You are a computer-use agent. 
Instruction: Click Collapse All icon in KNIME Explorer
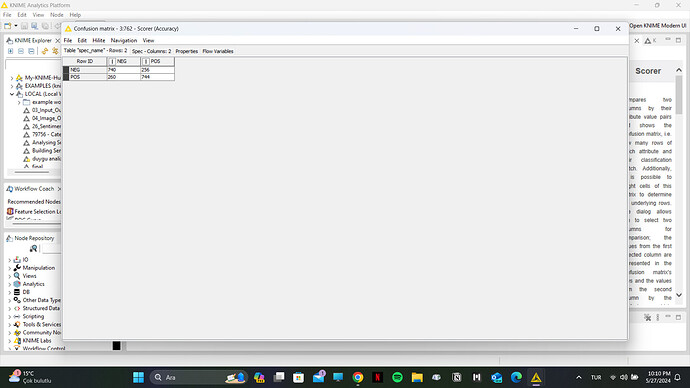coord(21,51)
